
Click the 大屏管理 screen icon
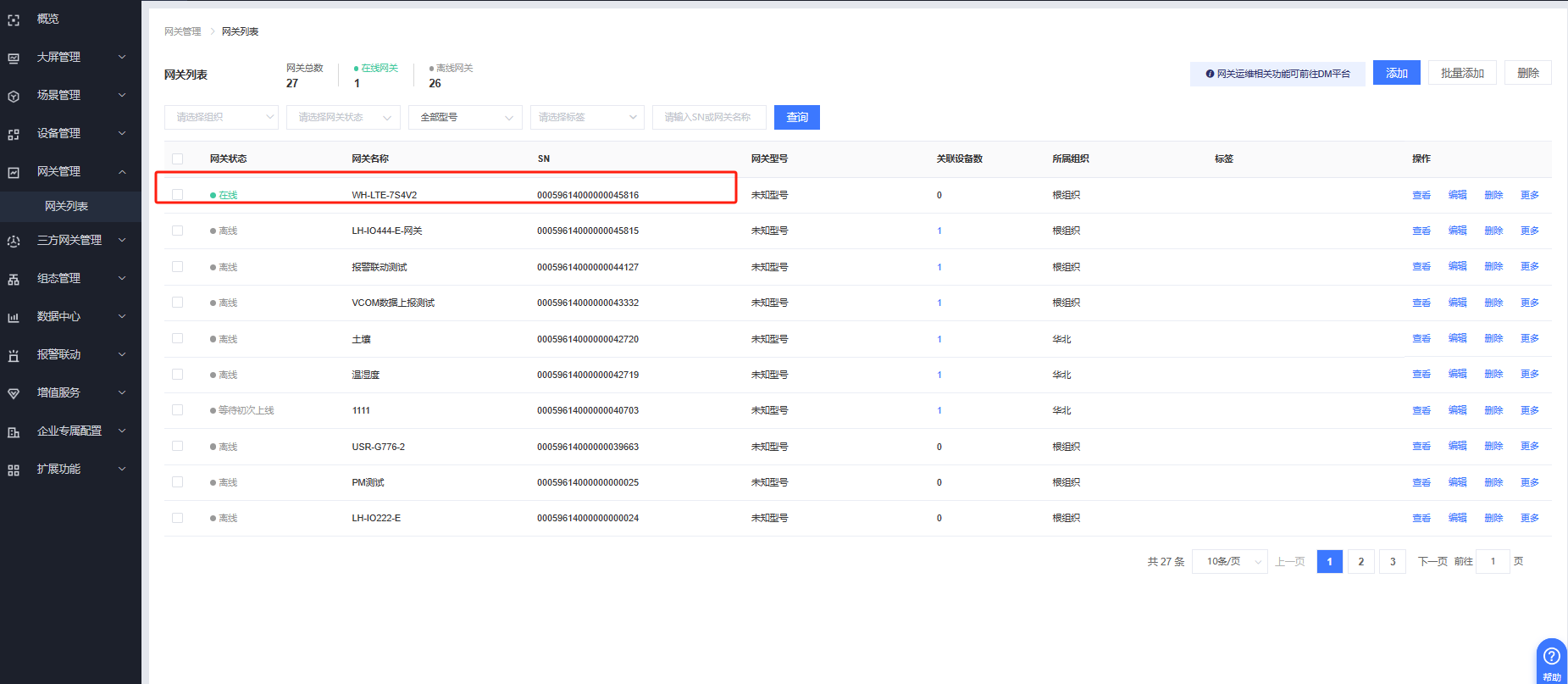click(x=14, y=58)
